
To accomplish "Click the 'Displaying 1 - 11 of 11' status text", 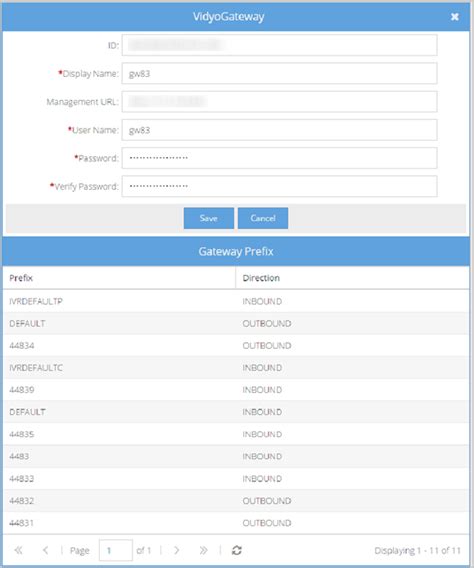I will coord(418,551).
